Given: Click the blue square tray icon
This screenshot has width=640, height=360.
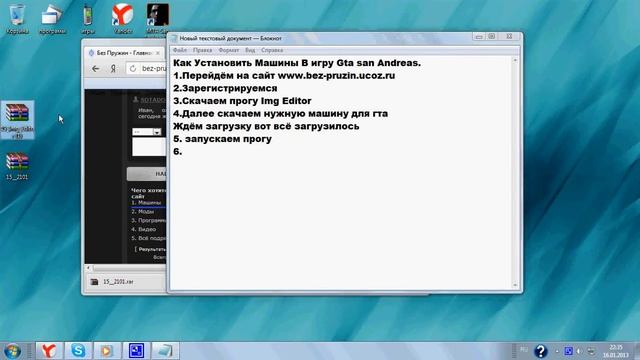Looking at the screenshot, I should (x=568, y=351).
